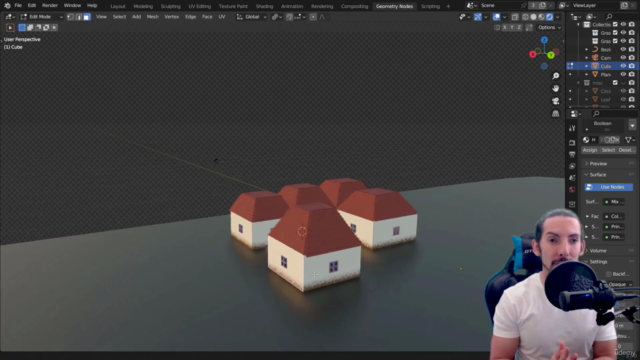640x360 pixels.
Task: Open the Scripting workspace tab
Action: 430,7
